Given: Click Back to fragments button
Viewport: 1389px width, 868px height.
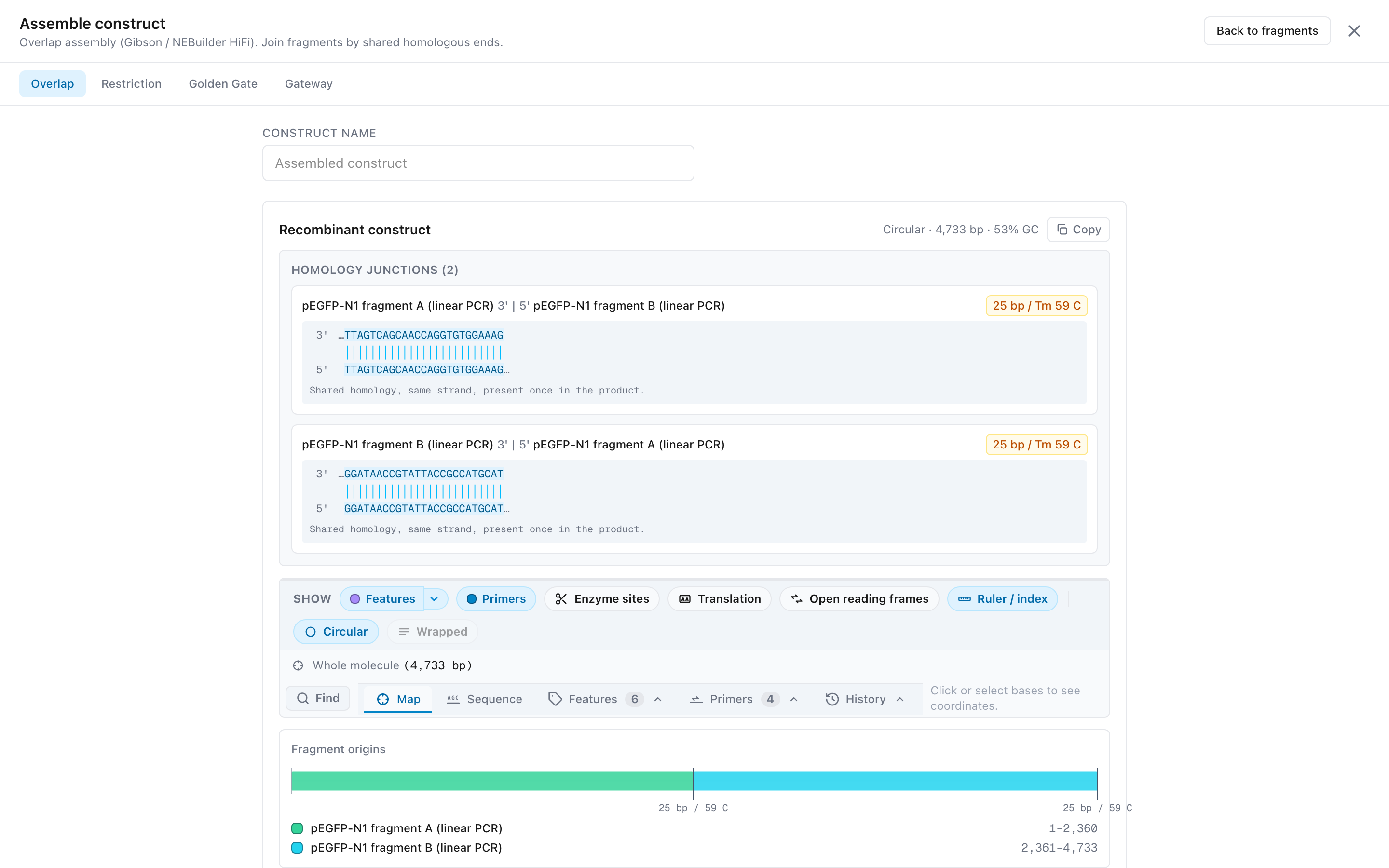Looking at the screenshot, I should coord(1267,31).
